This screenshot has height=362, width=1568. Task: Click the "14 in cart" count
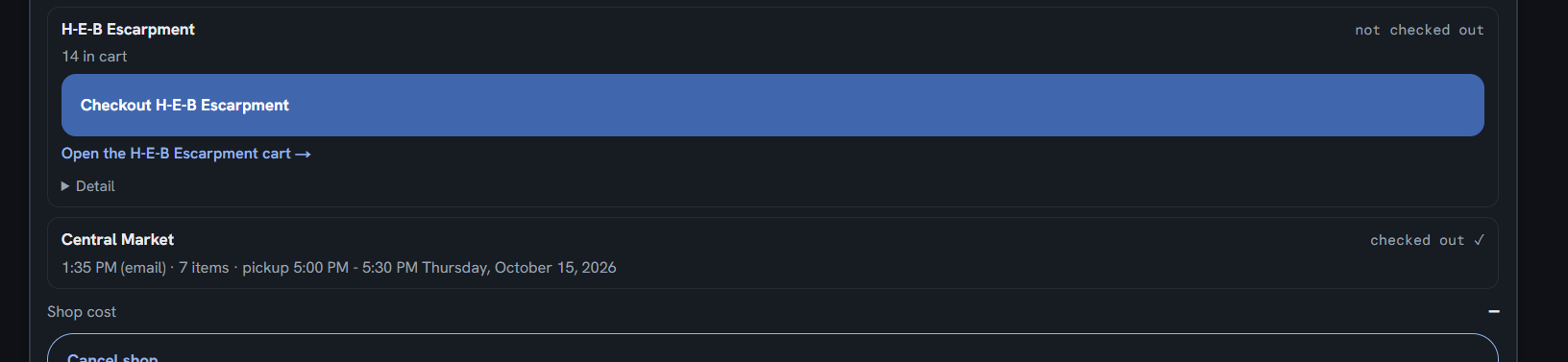pos(94,57)
